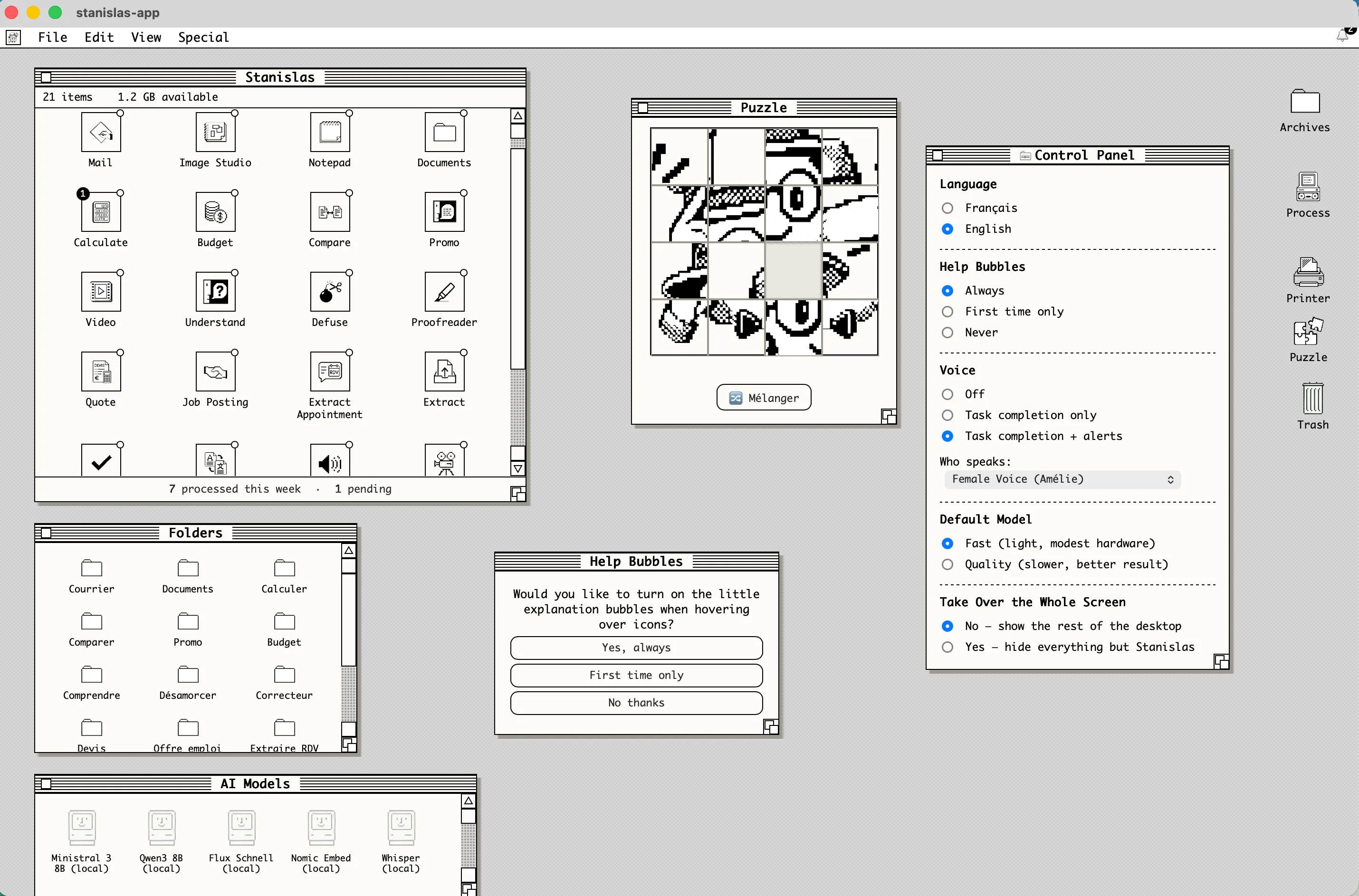Open the Proofreader pen icon
1359x896 pixels.
click(444, 292)
